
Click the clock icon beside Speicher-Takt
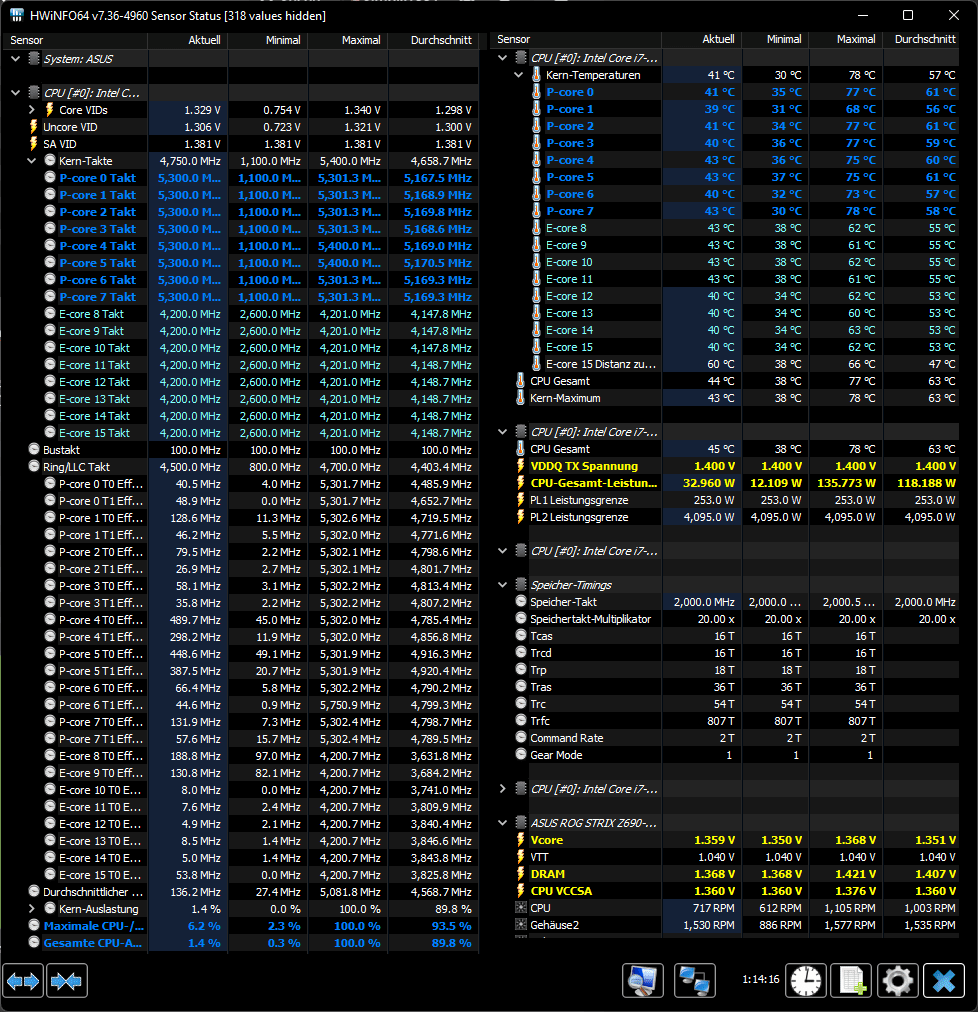pyautogui.click(x=521, y=602)
